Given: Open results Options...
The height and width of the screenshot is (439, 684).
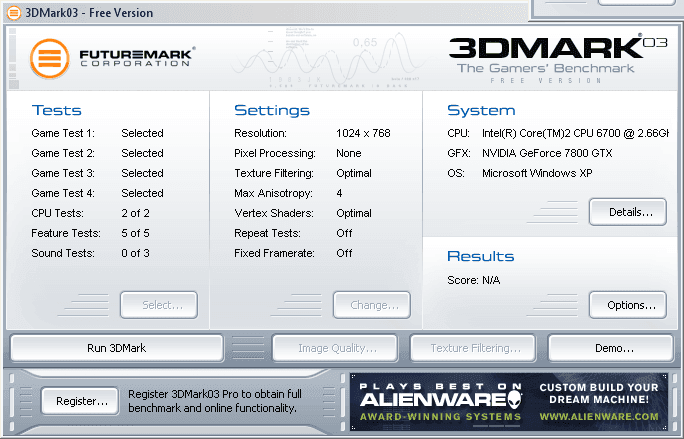Looking at the screenshot, I should pos(628,305).
